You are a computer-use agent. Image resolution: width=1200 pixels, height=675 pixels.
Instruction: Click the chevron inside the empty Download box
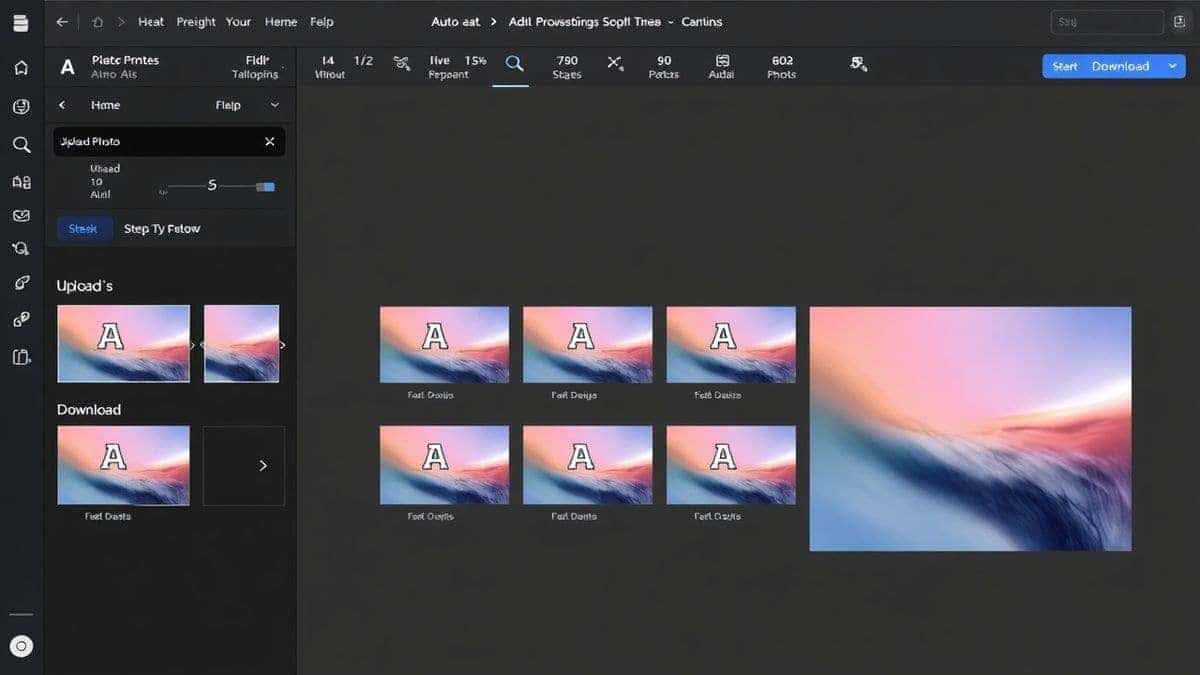tap(263, 465)
